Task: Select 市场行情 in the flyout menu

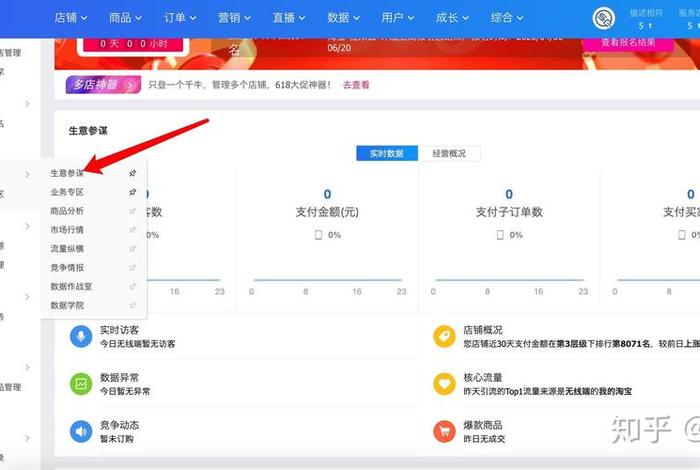Action: click(x=67, y=230)
